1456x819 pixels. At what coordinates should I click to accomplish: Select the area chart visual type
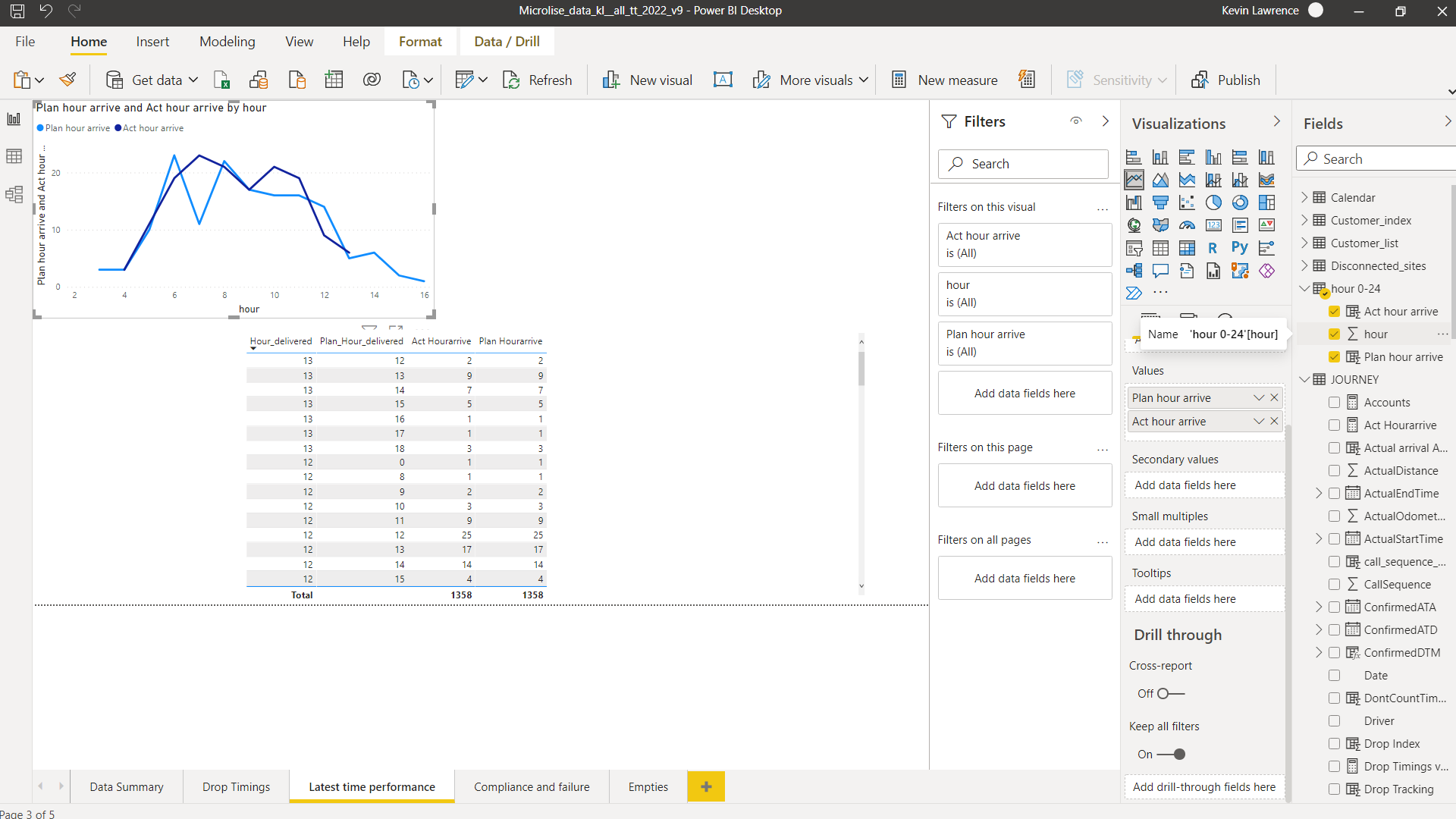point(1160,180)
